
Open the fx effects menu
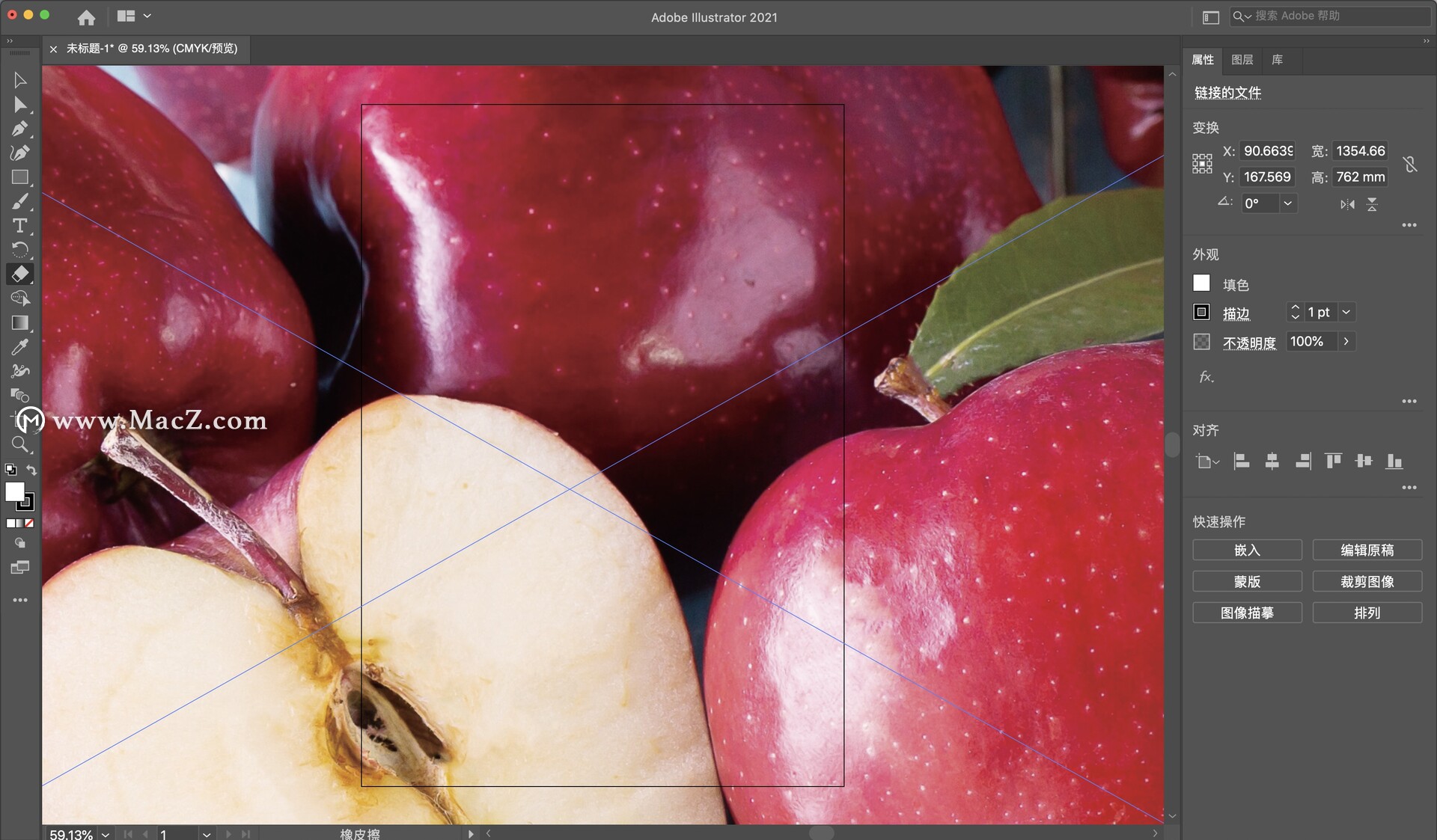click(1206, 377)
